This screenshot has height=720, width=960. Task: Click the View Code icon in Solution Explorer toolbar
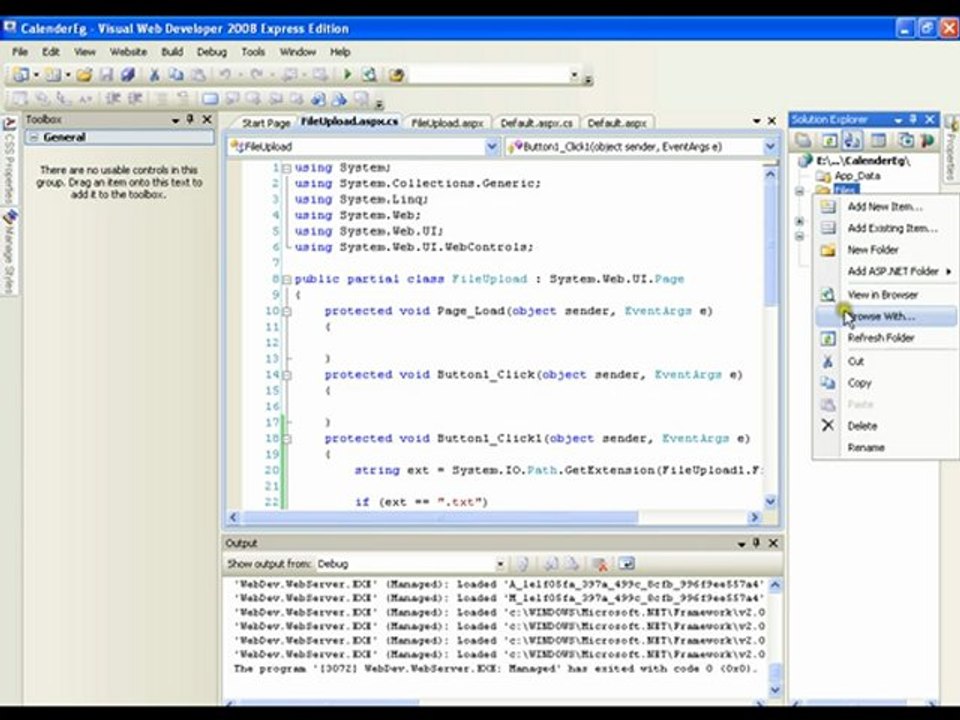click(x=879, y=140)
